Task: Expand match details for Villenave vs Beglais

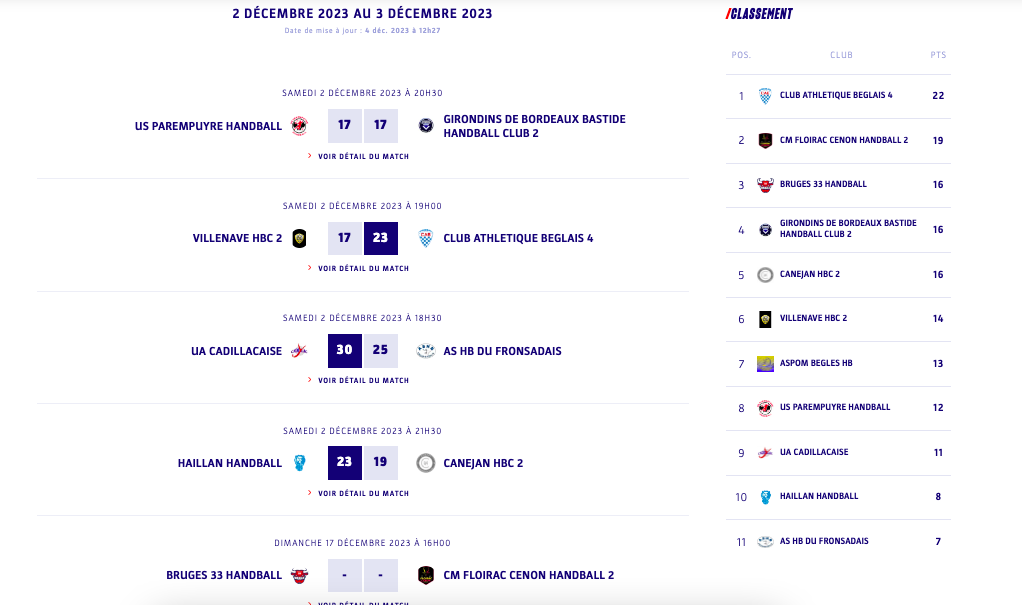Action: click(363, 268)
